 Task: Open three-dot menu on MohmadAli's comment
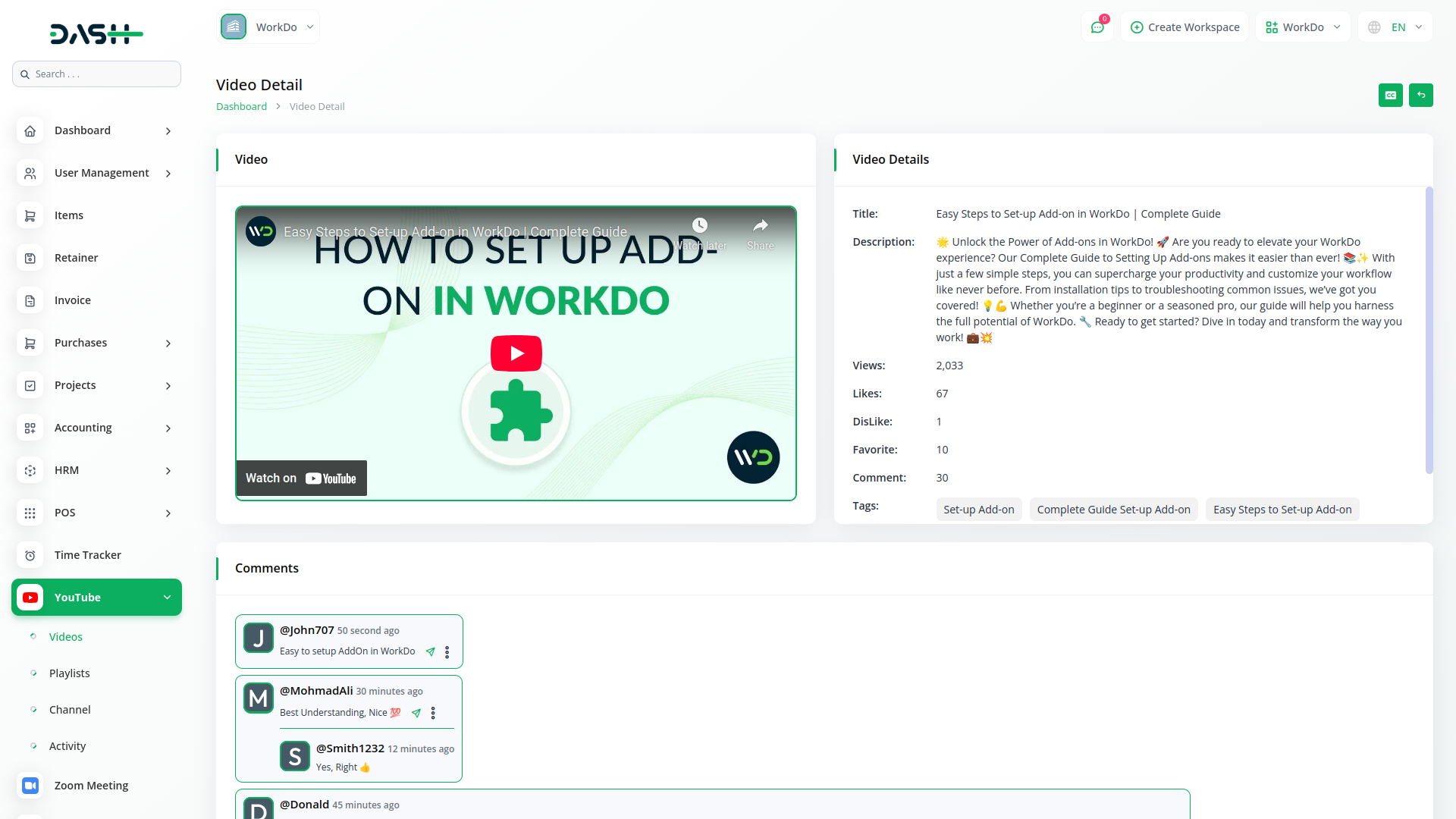[433, 713]
